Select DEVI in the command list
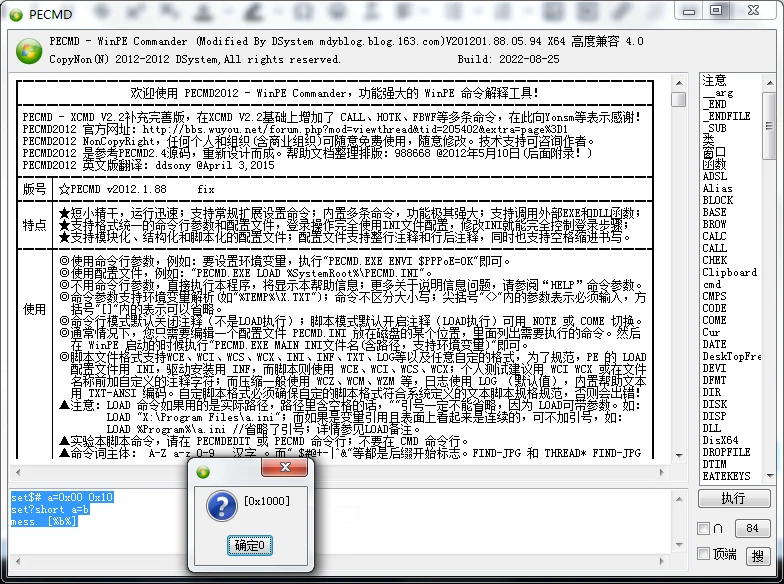The width and height of the screenshot is (784, 584). pyautogui.click(x=714, y=368)
